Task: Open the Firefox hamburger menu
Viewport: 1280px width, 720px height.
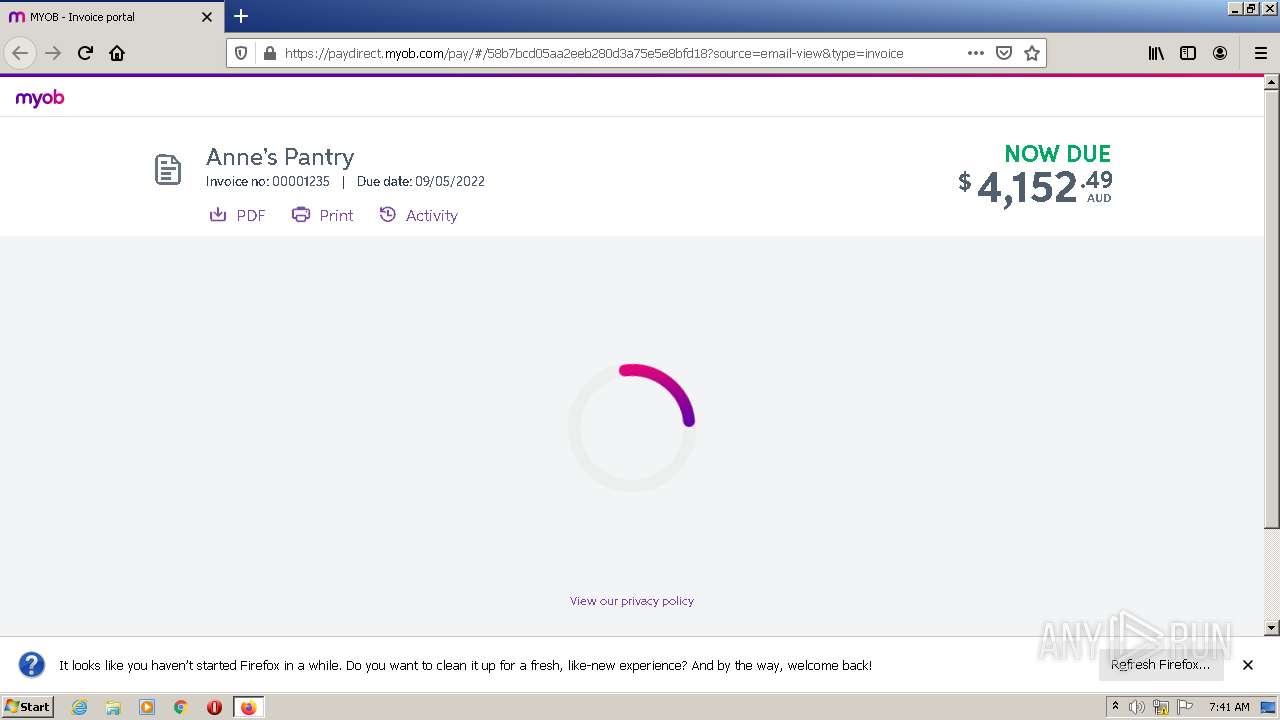Action: (1260, 53)
